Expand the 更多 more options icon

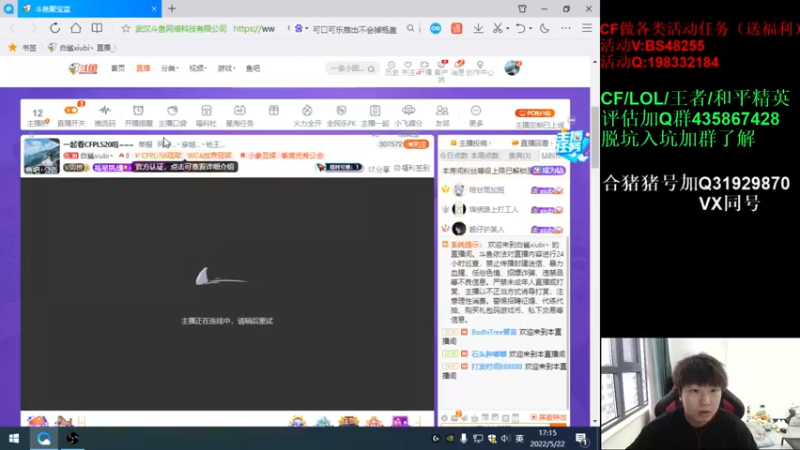[476, 116]
